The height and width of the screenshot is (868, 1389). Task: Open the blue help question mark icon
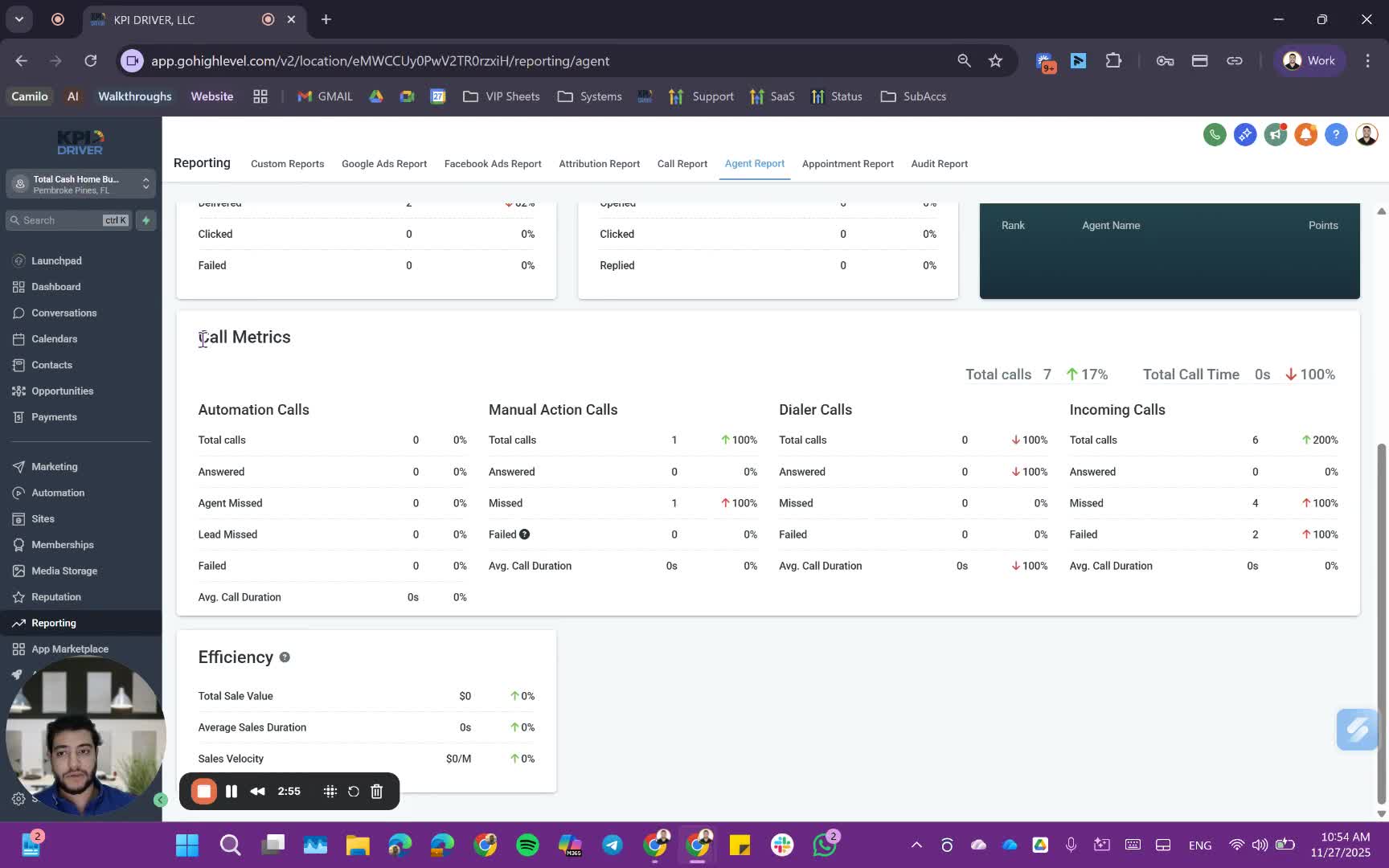tap(1336, 134)
